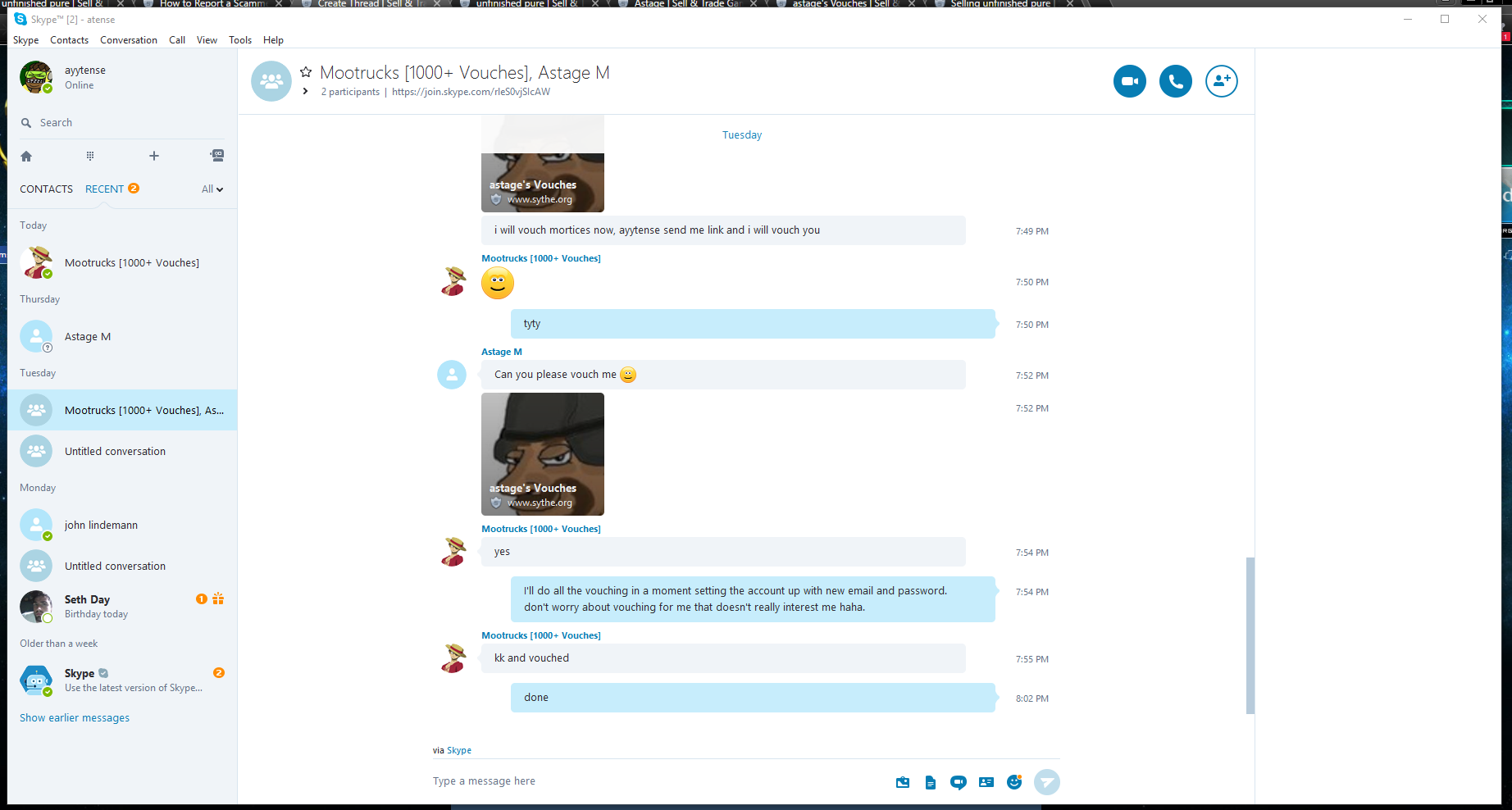Send a video message icon
The height and width of the screenshot is (810, 1512).
pos(958,782)
